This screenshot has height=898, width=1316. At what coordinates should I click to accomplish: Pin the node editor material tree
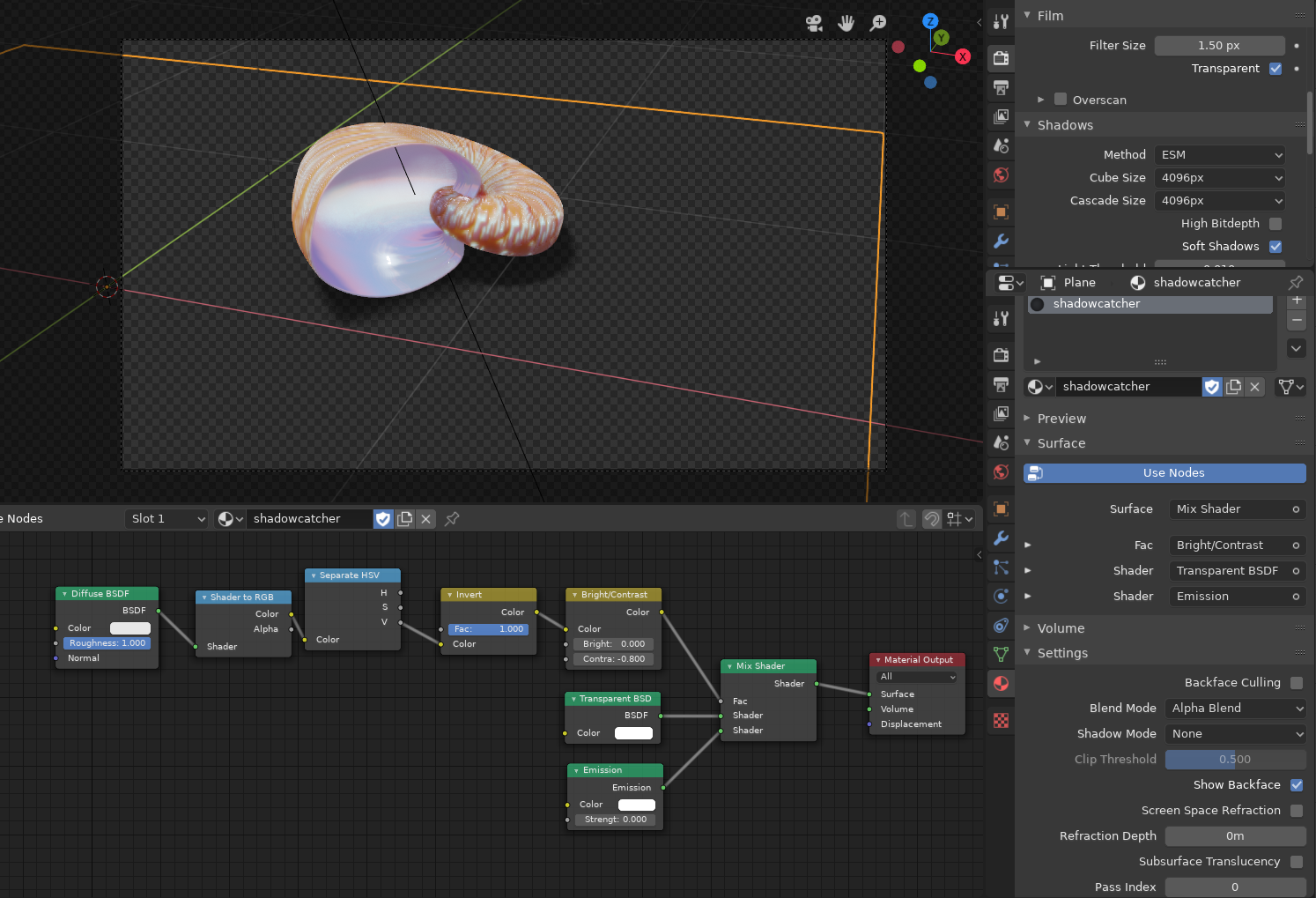452,519
